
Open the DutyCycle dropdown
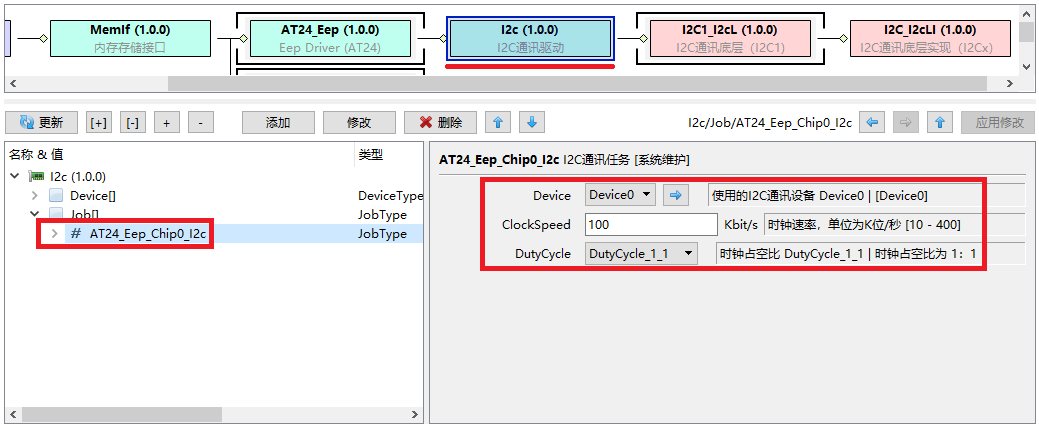(x=641, y=254)
